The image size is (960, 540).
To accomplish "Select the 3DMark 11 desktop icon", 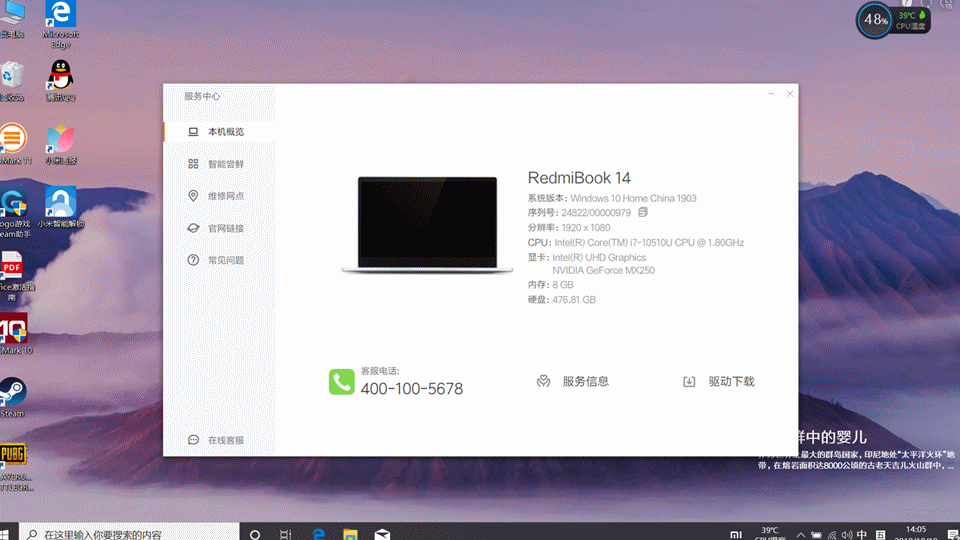I will pos(15,144).
